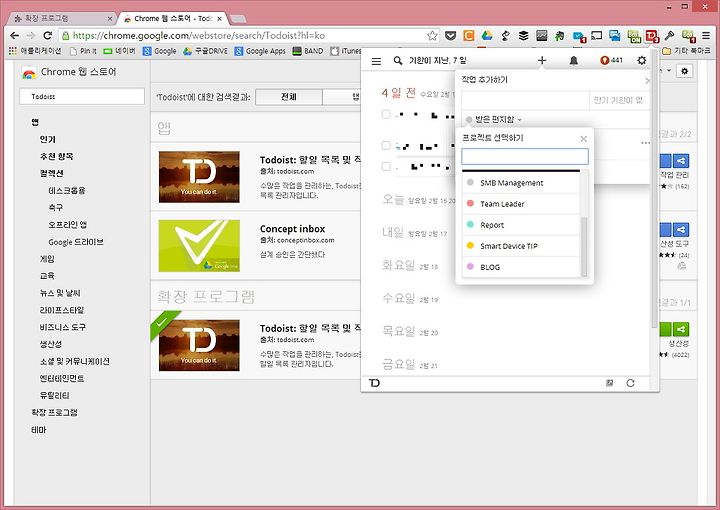720x510 pixels.
Task: Click the 화요일 day heading in Todoist
Action: pos(398,265)
